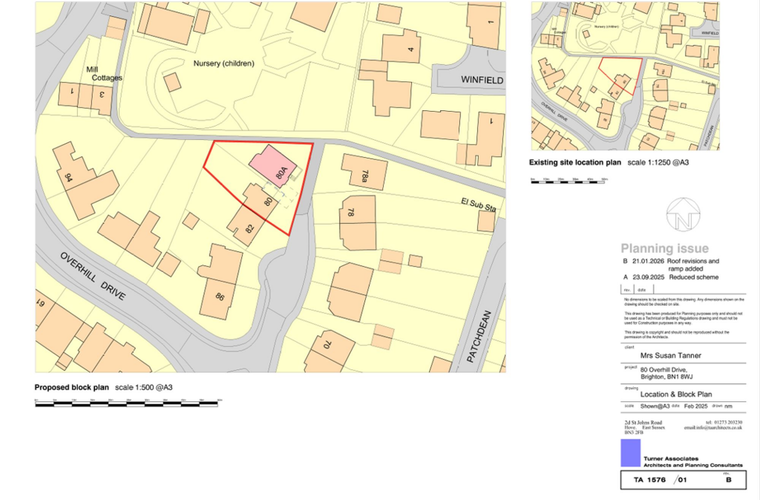Image resolution: width=760 pixels, height=500 pixels.
Task: Select building number 82 inside red boundary
Action: click(x=248, y=227)
